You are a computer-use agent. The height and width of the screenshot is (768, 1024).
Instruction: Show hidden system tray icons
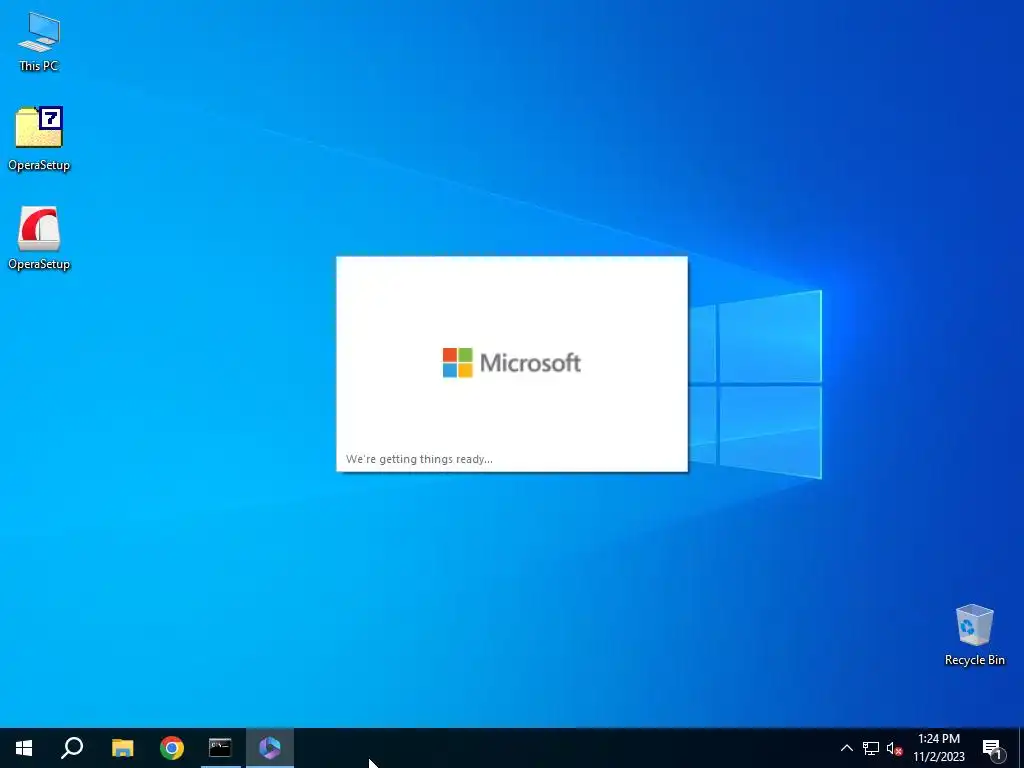[x=846, y=748]
